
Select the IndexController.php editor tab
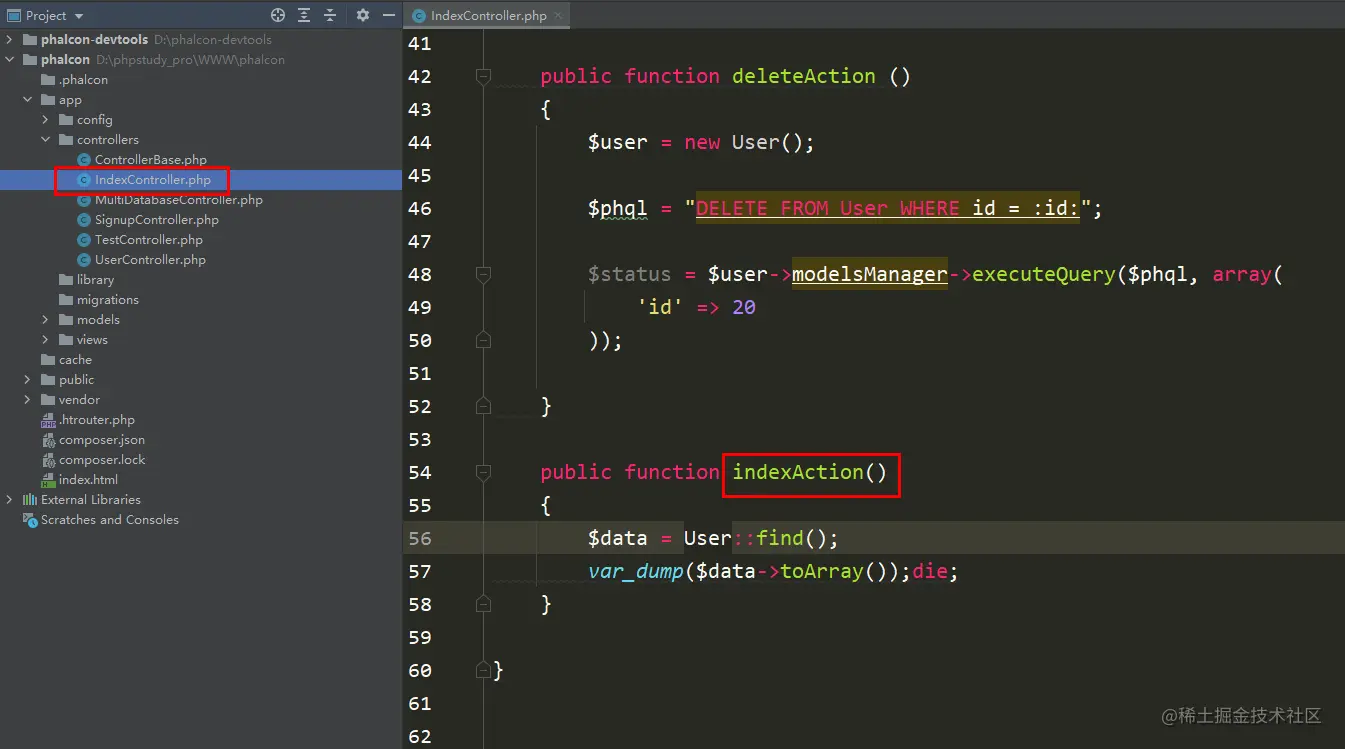(x=488, y=15)
